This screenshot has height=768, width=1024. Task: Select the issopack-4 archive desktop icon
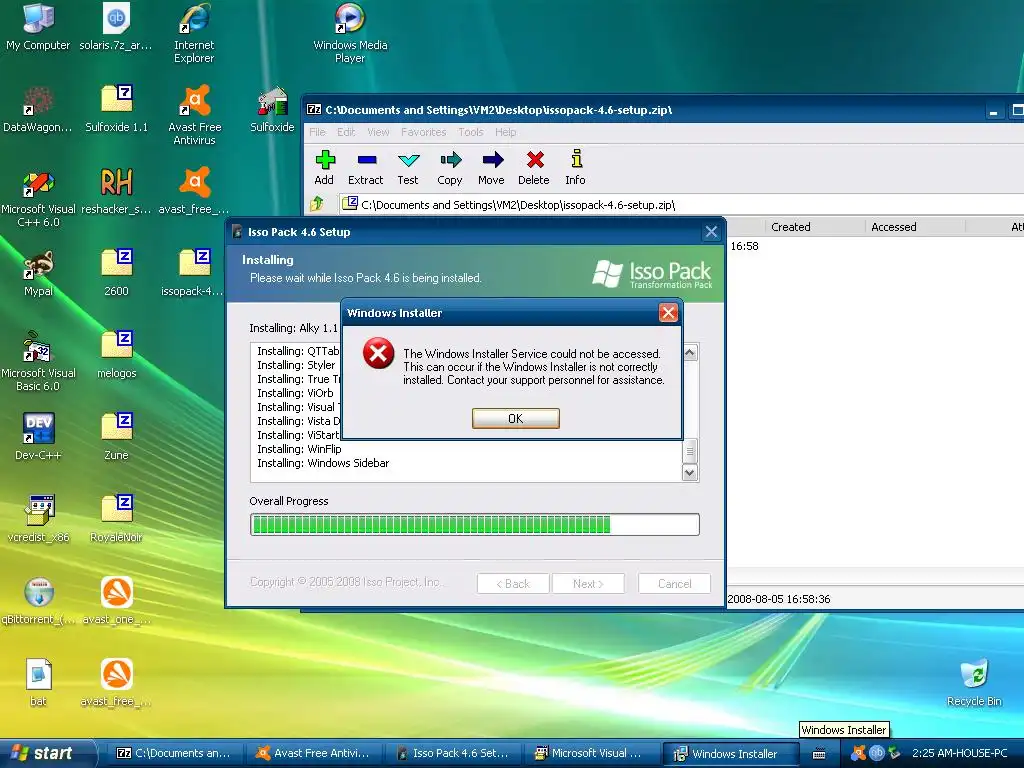[195, 273]
